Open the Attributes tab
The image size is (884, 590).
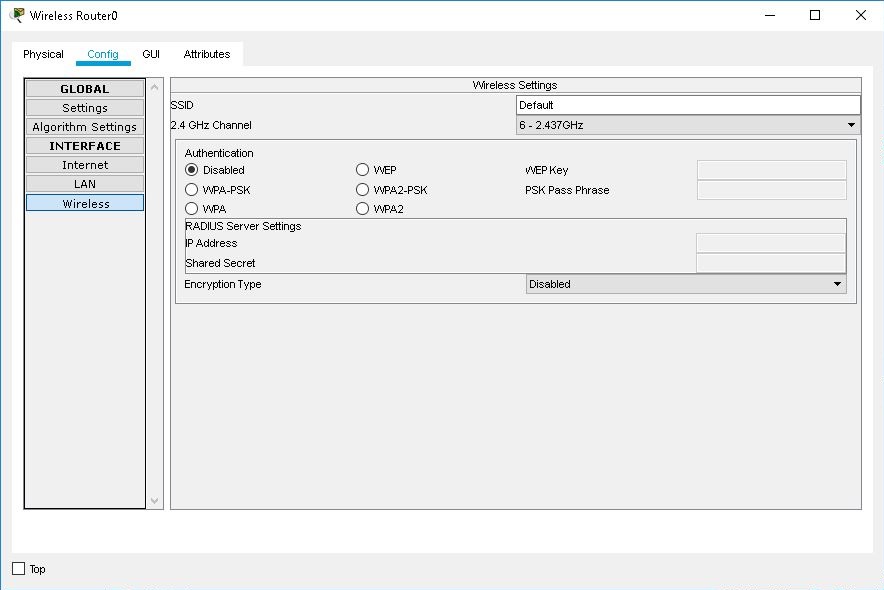[206, 54]
